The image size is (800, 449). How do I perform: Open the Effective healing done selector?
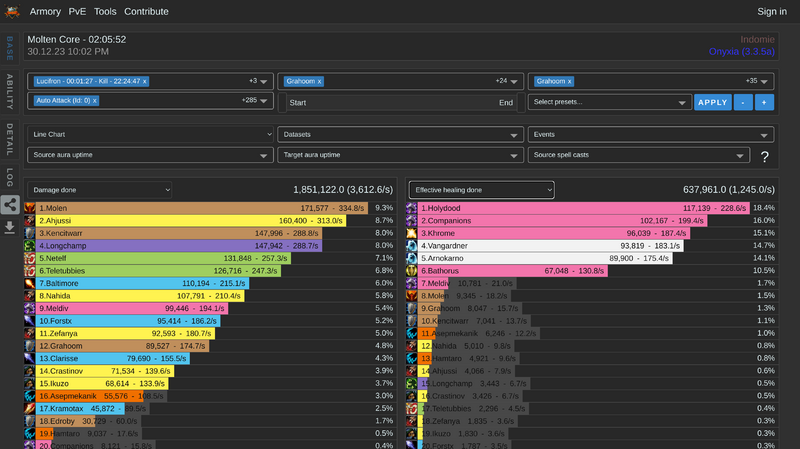point(481,190)
